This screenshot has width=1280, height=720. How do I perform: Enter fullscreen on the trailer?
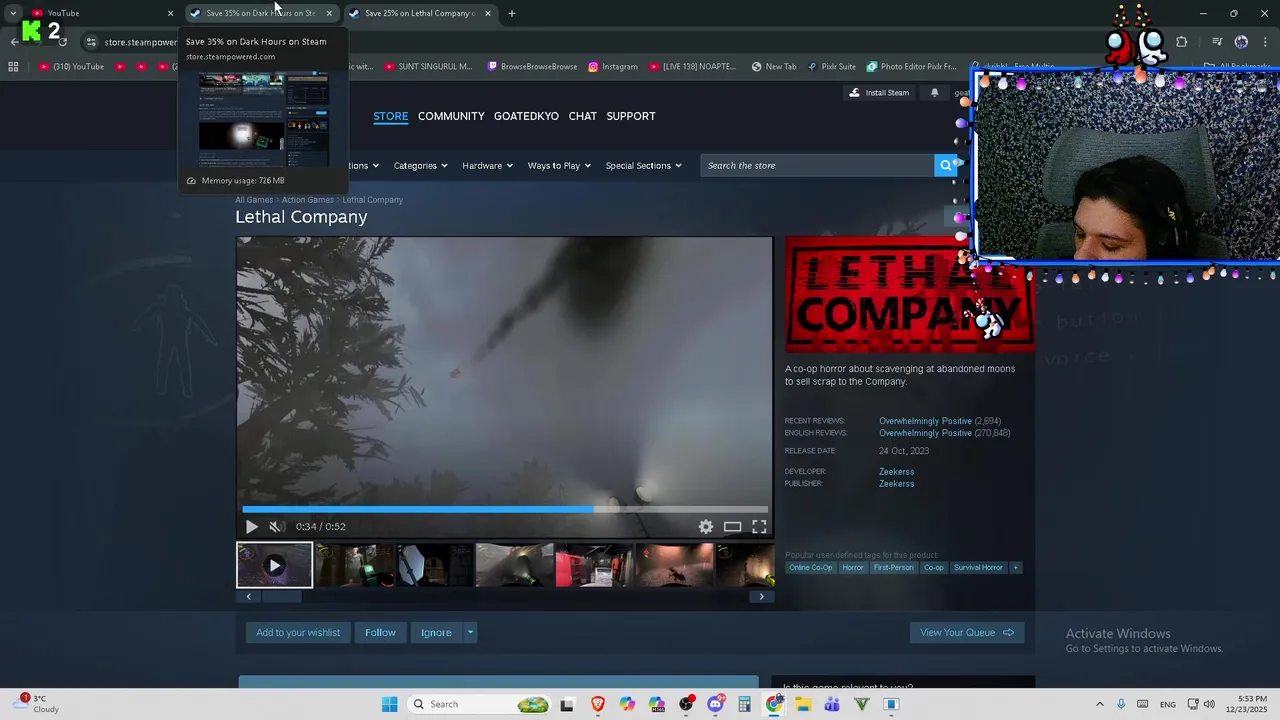click(x=759, y=527)
